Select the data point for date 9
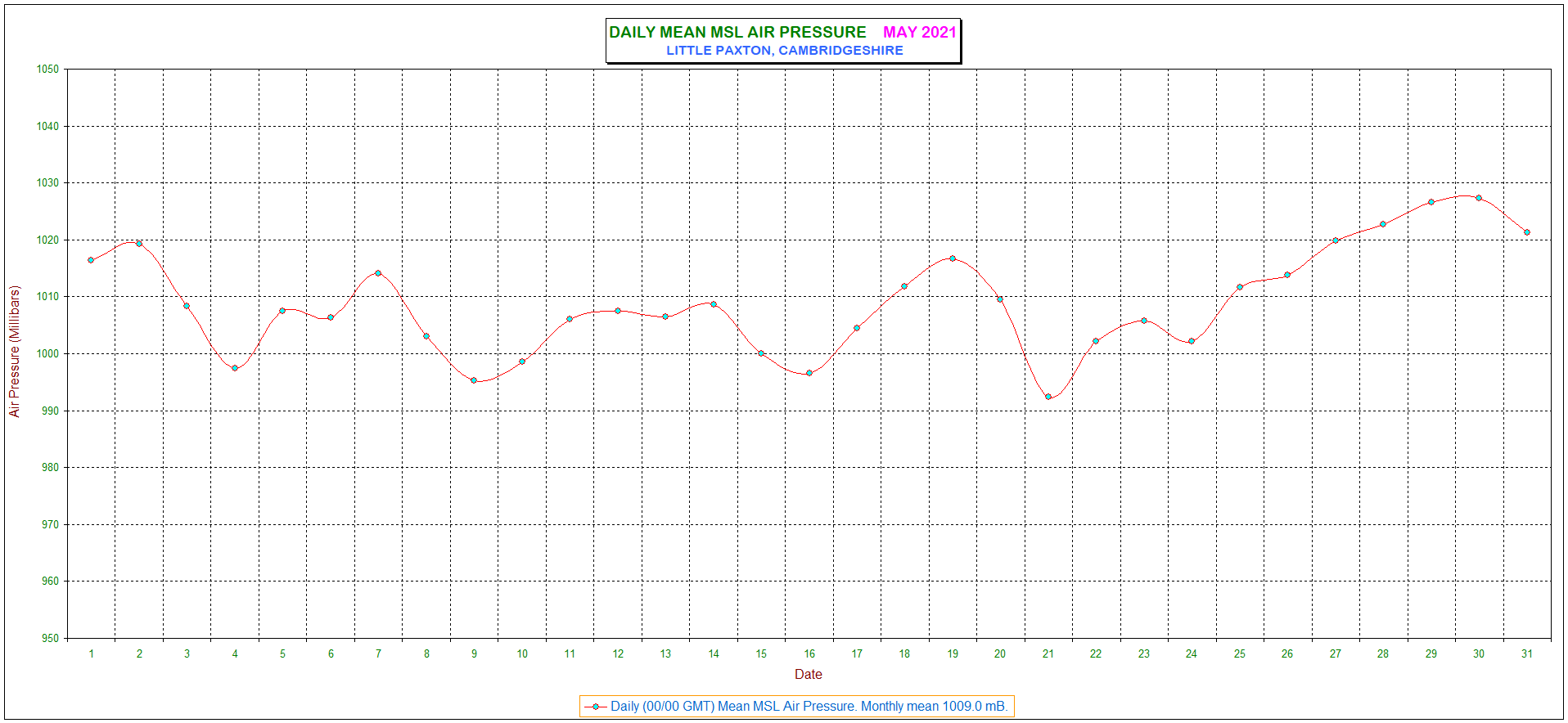 (x=474, y=380)
